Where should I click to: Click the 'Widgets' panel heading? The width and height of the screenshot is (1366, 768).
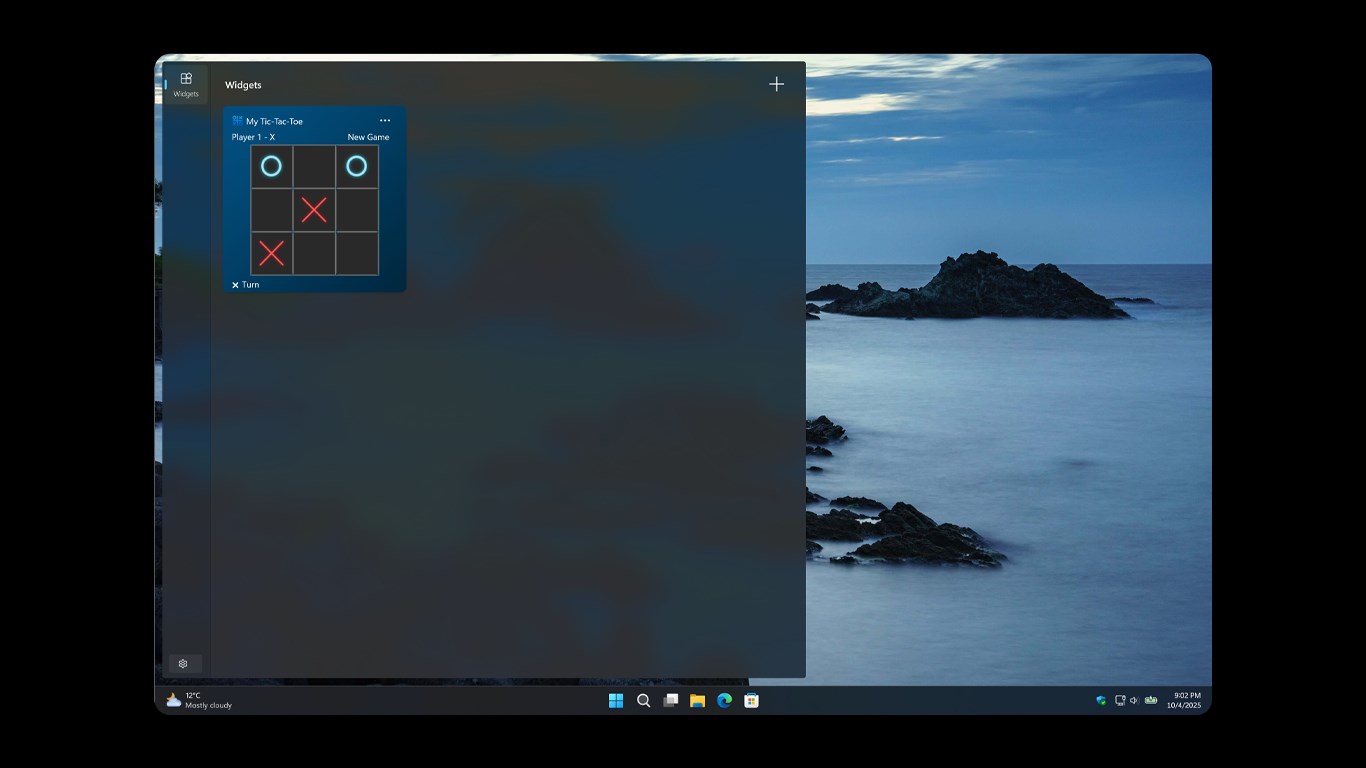[x=243, y=85]
